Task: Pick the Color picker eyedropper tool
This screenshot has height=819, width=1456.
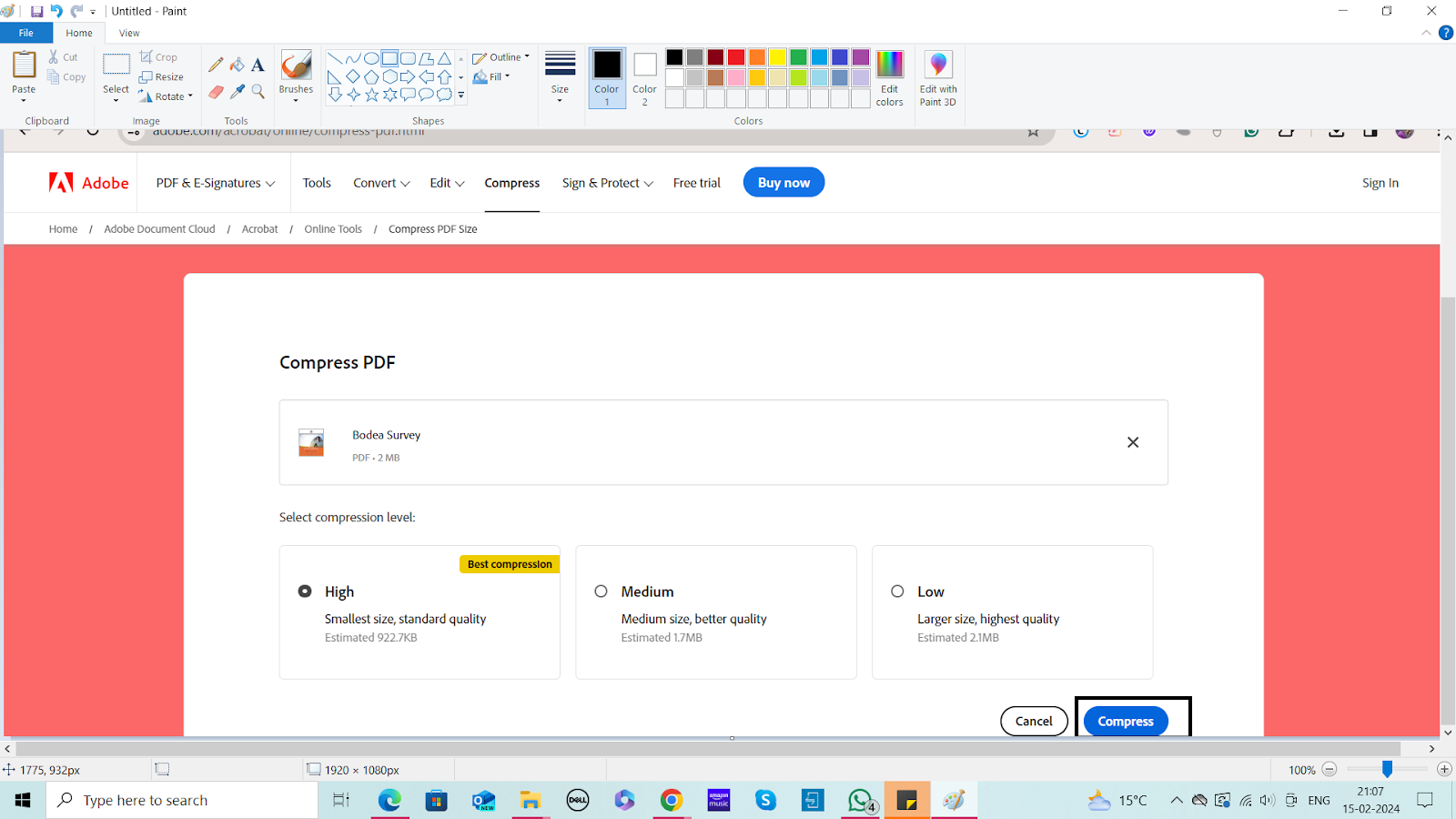Action: click(237, 92)
